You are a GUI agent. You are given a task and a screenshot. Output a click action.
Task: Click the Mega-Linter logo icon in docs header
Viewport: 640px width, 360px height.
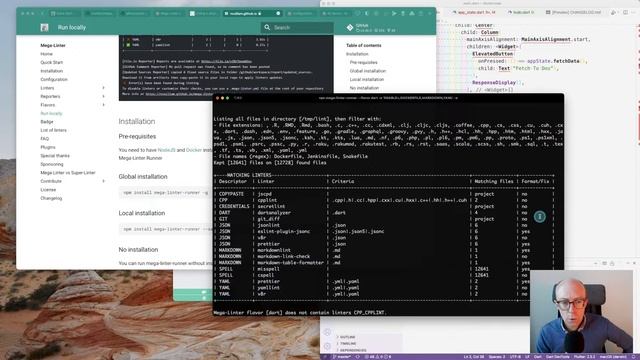[44, 27]
